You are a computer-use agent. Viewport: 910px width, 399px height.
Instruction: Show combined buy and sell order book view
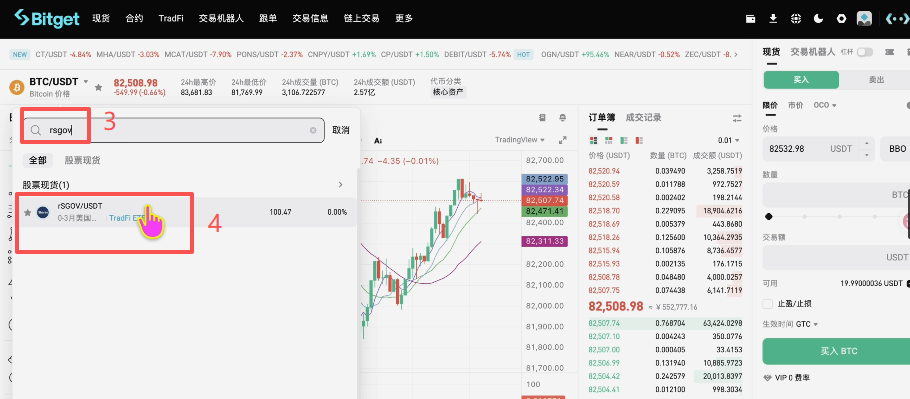tap(593, 140)
